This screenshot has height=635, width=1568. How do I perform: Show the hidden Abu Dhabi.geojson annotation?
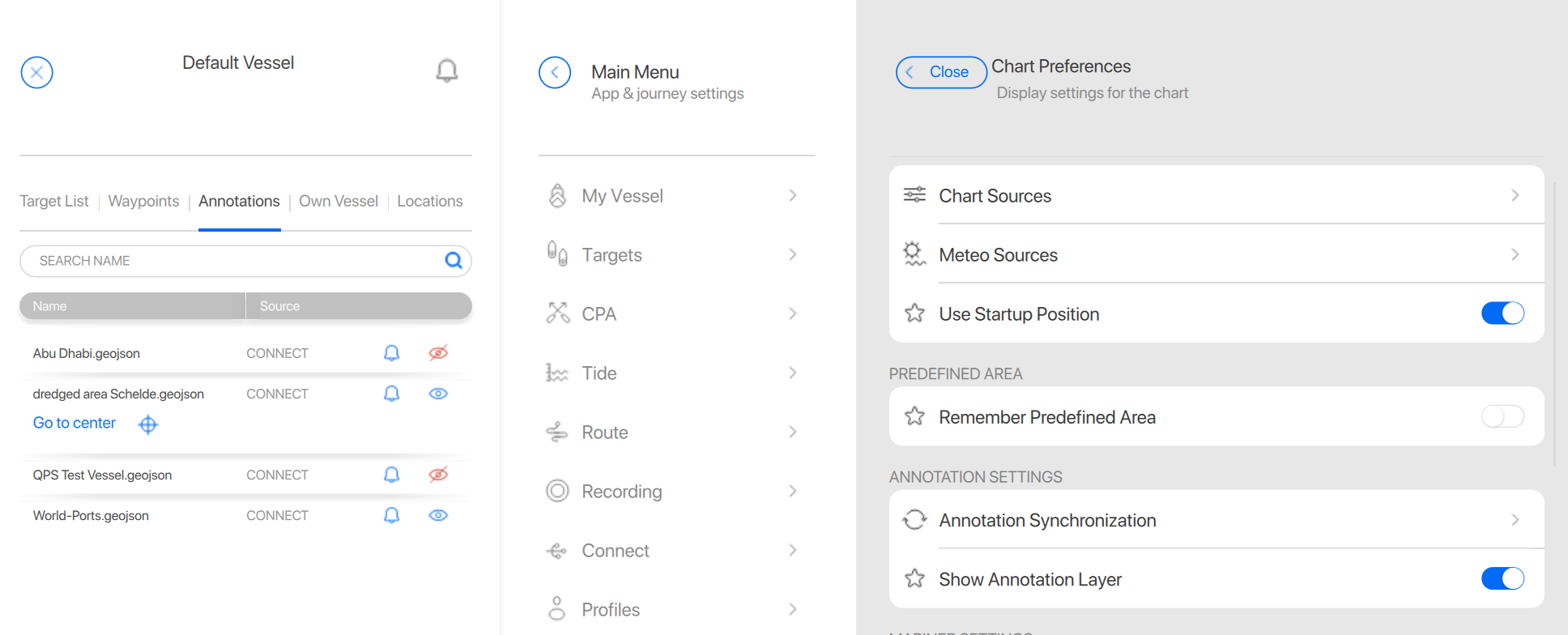pos(438,353)
